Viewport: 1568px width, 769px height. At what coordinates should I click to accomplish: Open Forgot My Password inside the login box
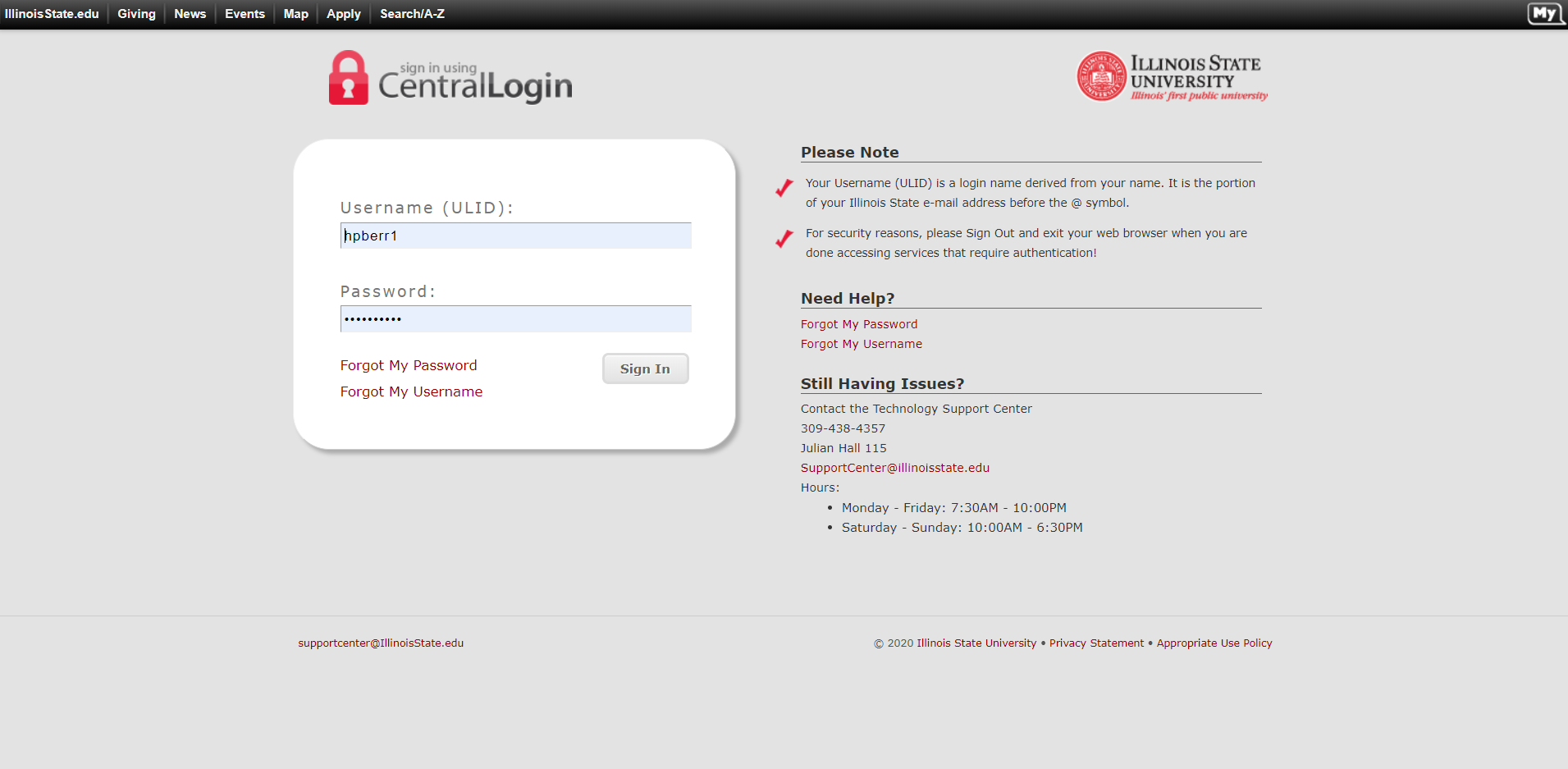[409, 365]
